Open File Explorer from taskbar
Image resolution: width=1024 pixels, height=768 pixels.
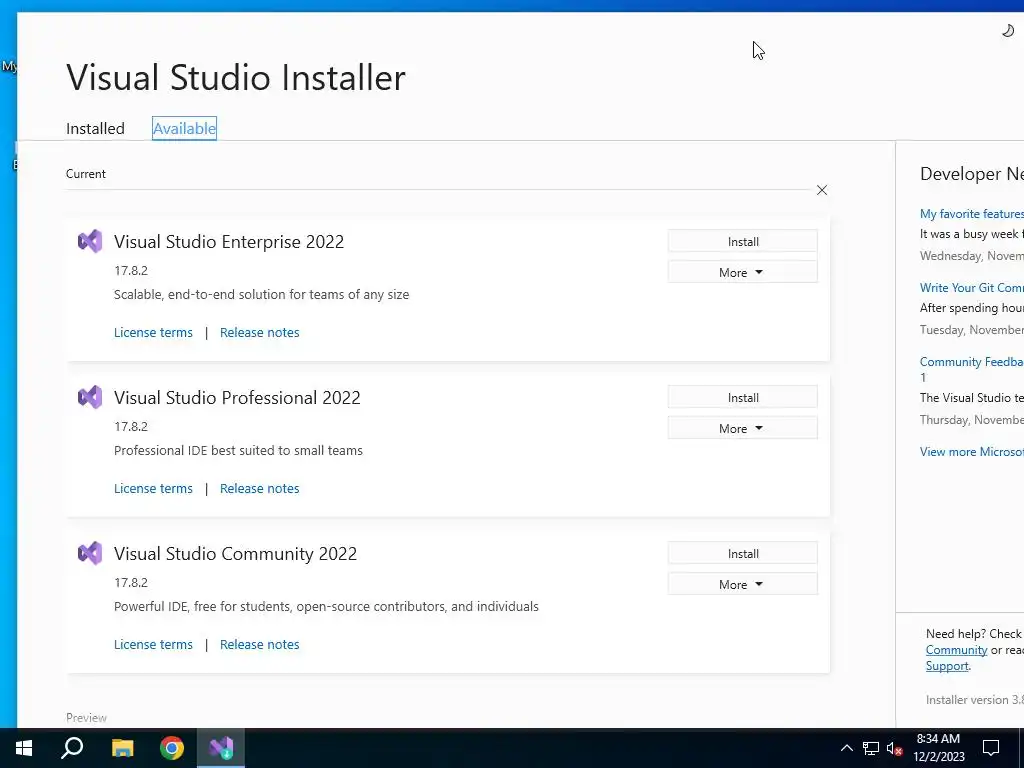click(x=122, y=748)
